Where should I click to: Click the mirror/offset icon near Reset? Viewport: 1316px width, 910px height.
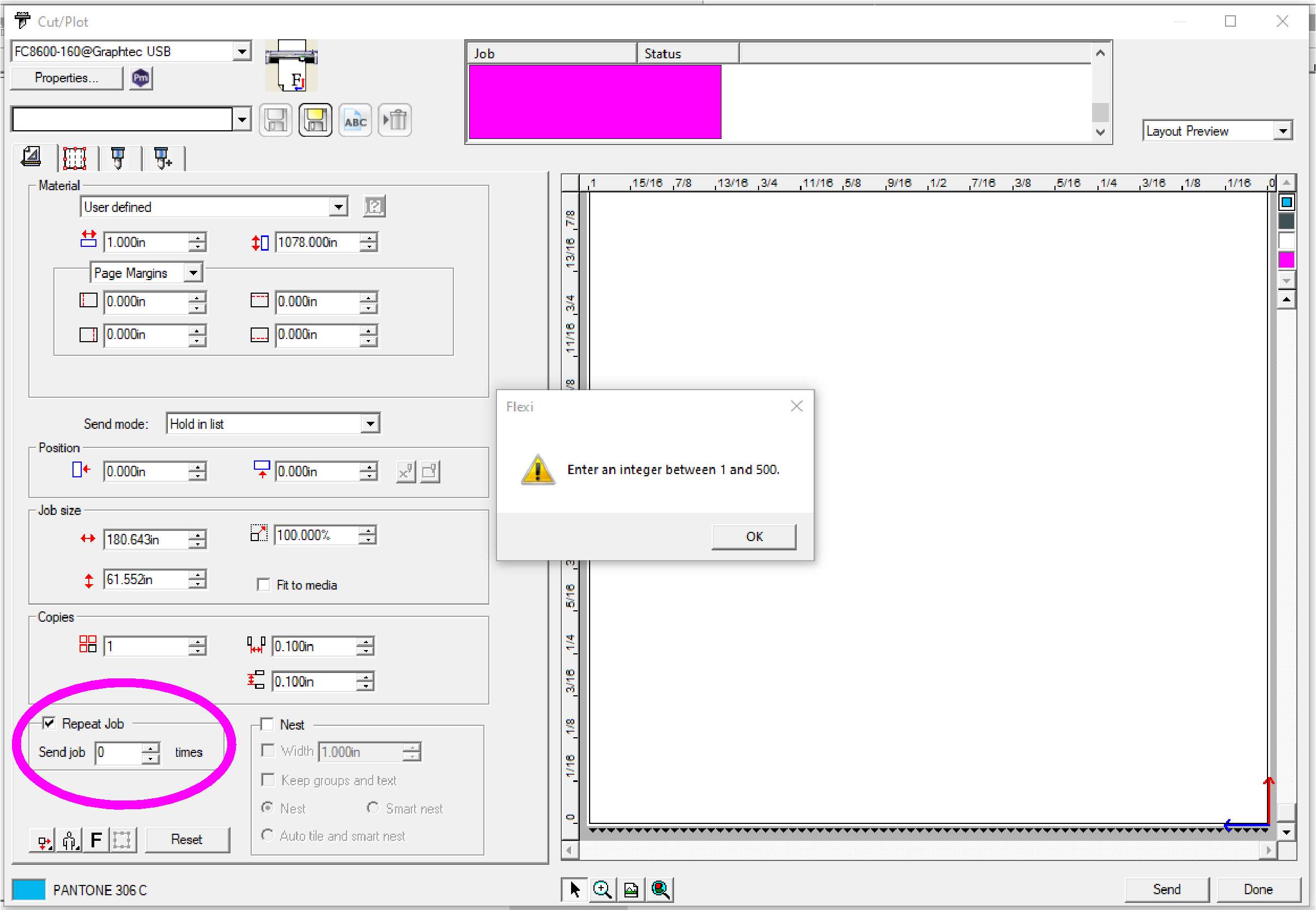[43, 840]
